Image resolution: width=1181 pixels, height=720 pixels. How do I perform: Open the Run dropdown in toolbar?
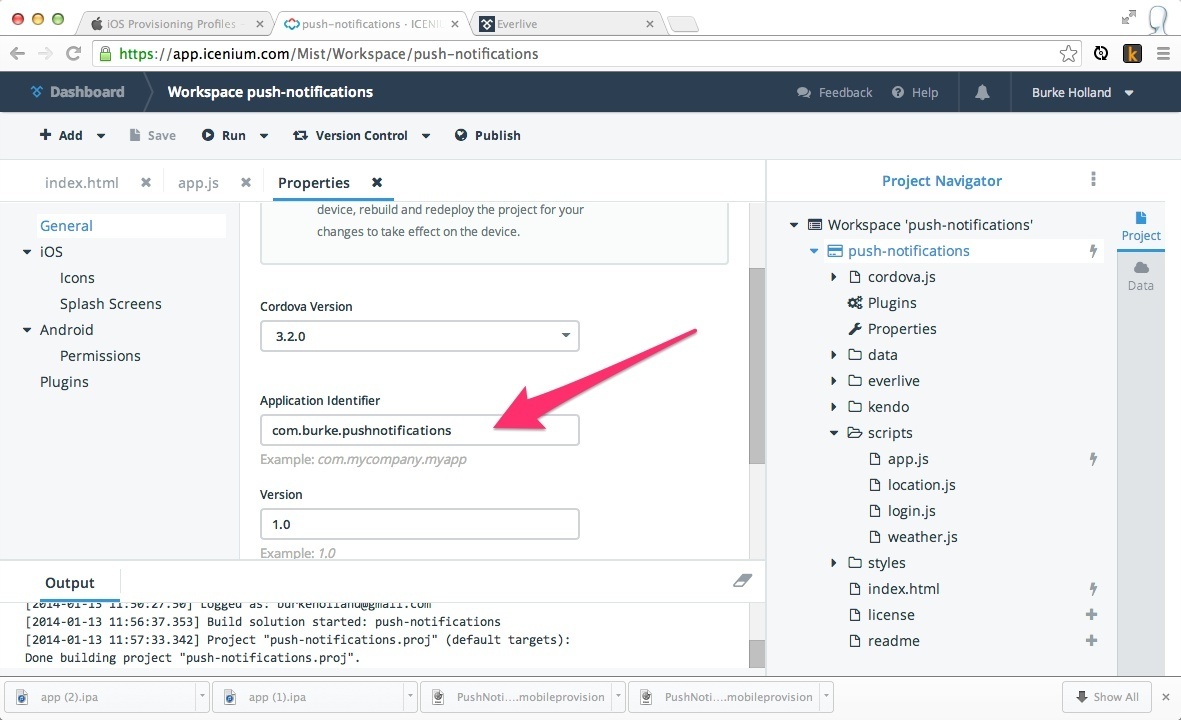[x=264, y=136]
